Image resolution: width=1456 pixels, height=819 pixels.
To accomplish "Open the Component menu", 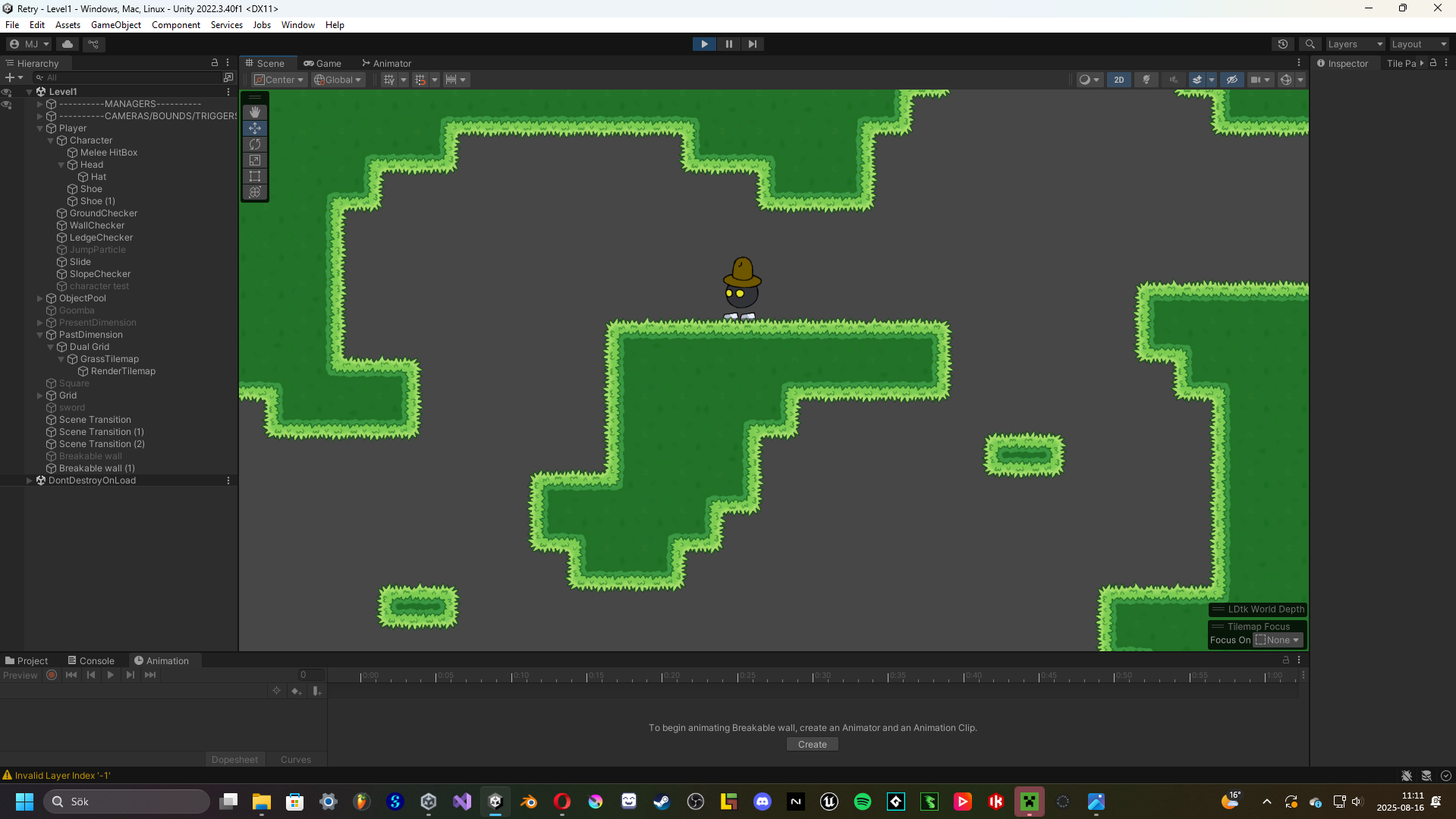I will click(x=176, y=25).
